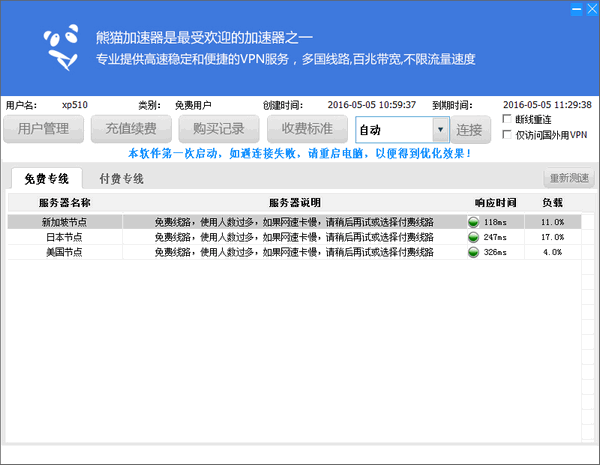Image resolution: width=600 pixels, height=465 pixels.
Task: Open 收费标准 button
Action: (307, 129)
